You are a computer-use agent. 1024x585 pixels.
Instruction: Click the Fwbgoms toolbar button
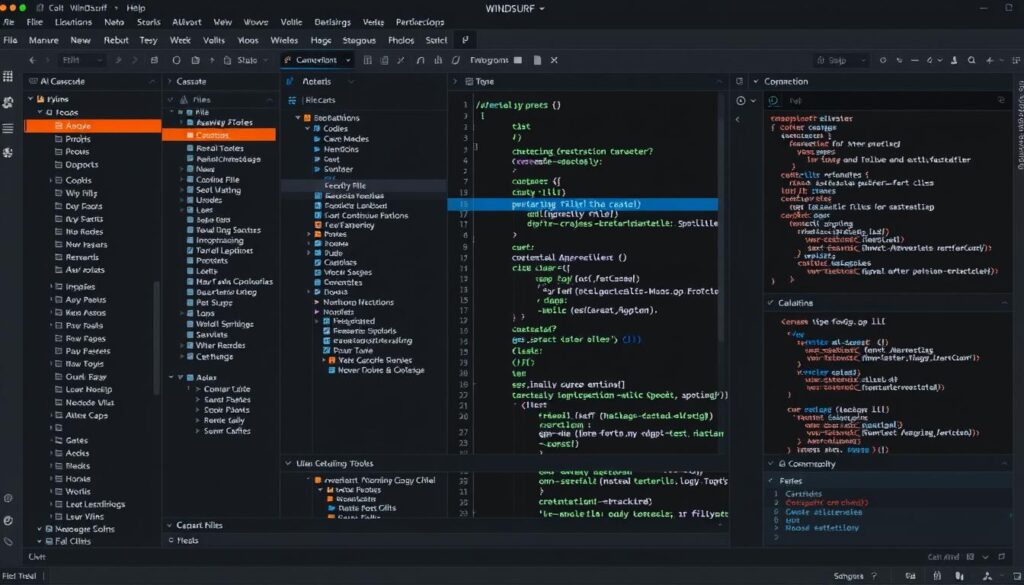pos(489,60)
